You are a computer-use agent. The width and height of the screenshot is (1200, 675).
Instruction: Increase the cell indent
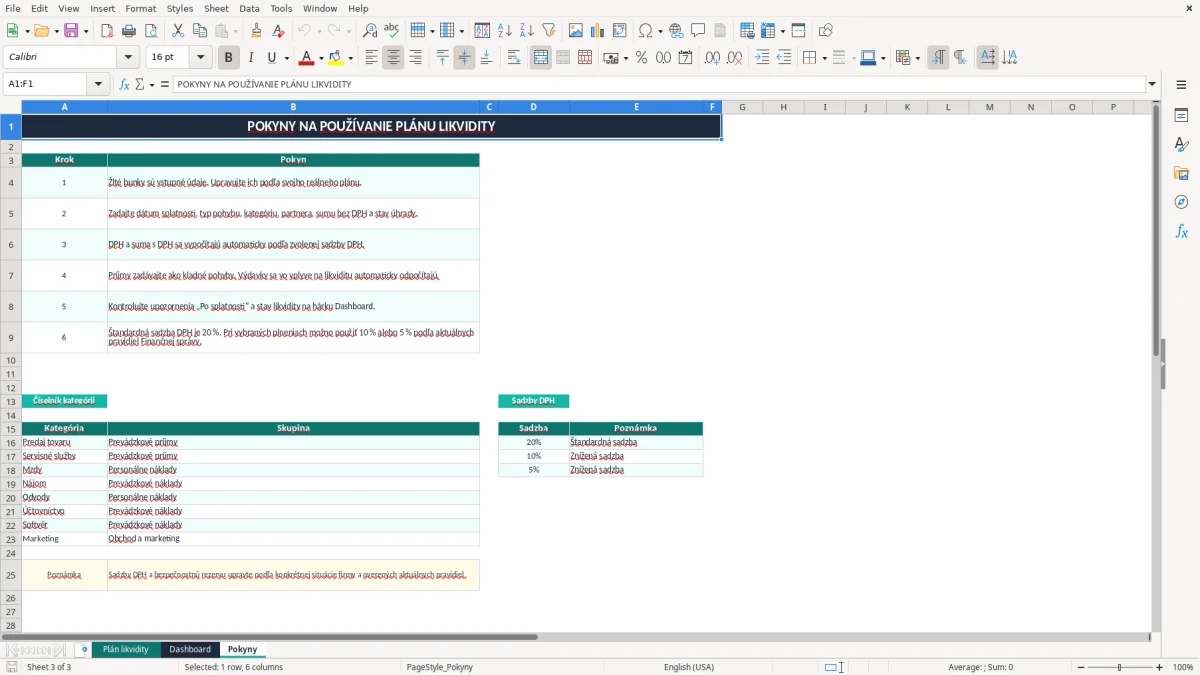tap(762, 58)
